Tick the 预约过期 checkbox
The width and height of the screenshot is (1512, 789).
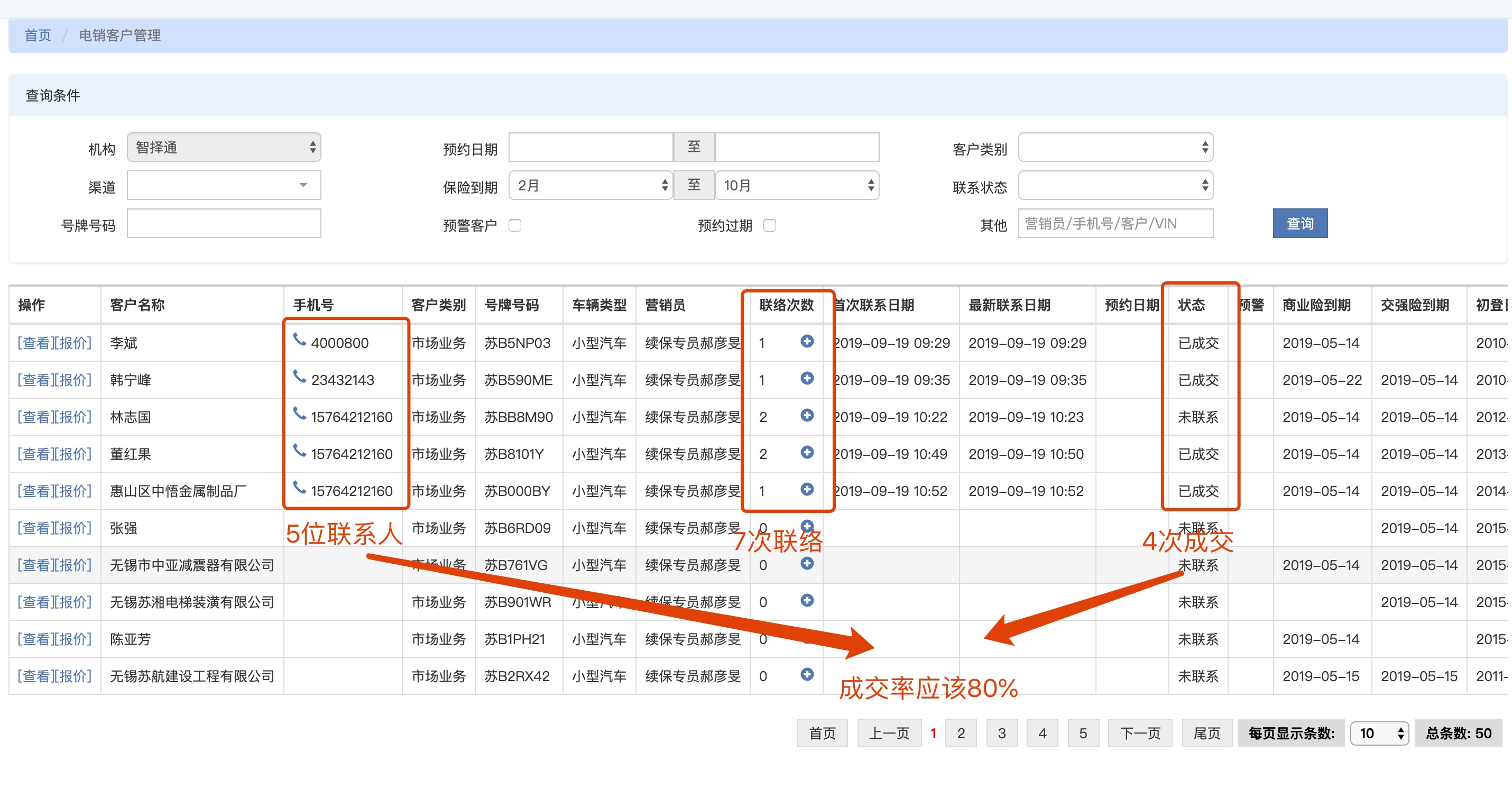770,225
